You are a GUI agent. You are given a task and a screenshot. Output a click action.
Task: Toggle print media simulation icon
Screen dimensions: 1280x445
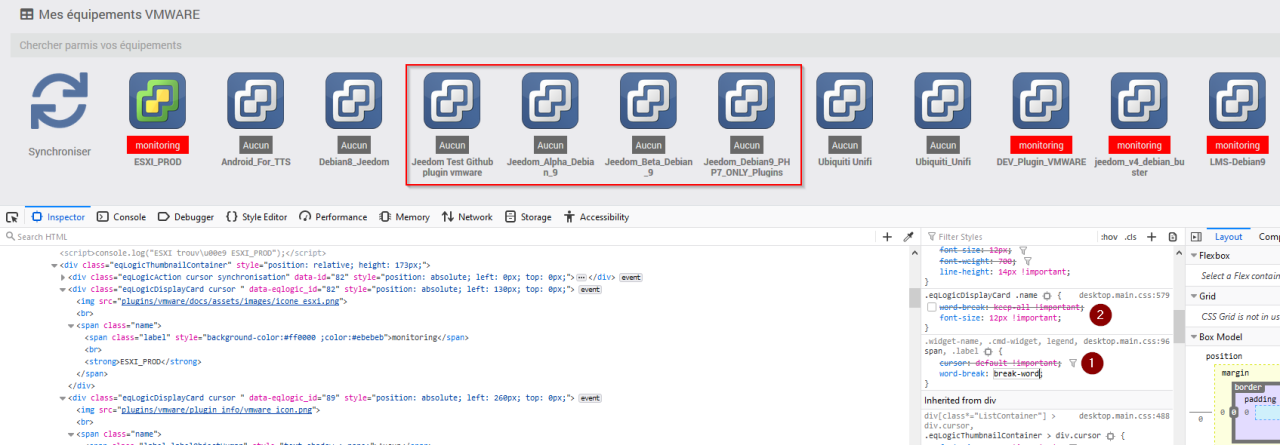pyautogui.click(x=1172, y=237)
